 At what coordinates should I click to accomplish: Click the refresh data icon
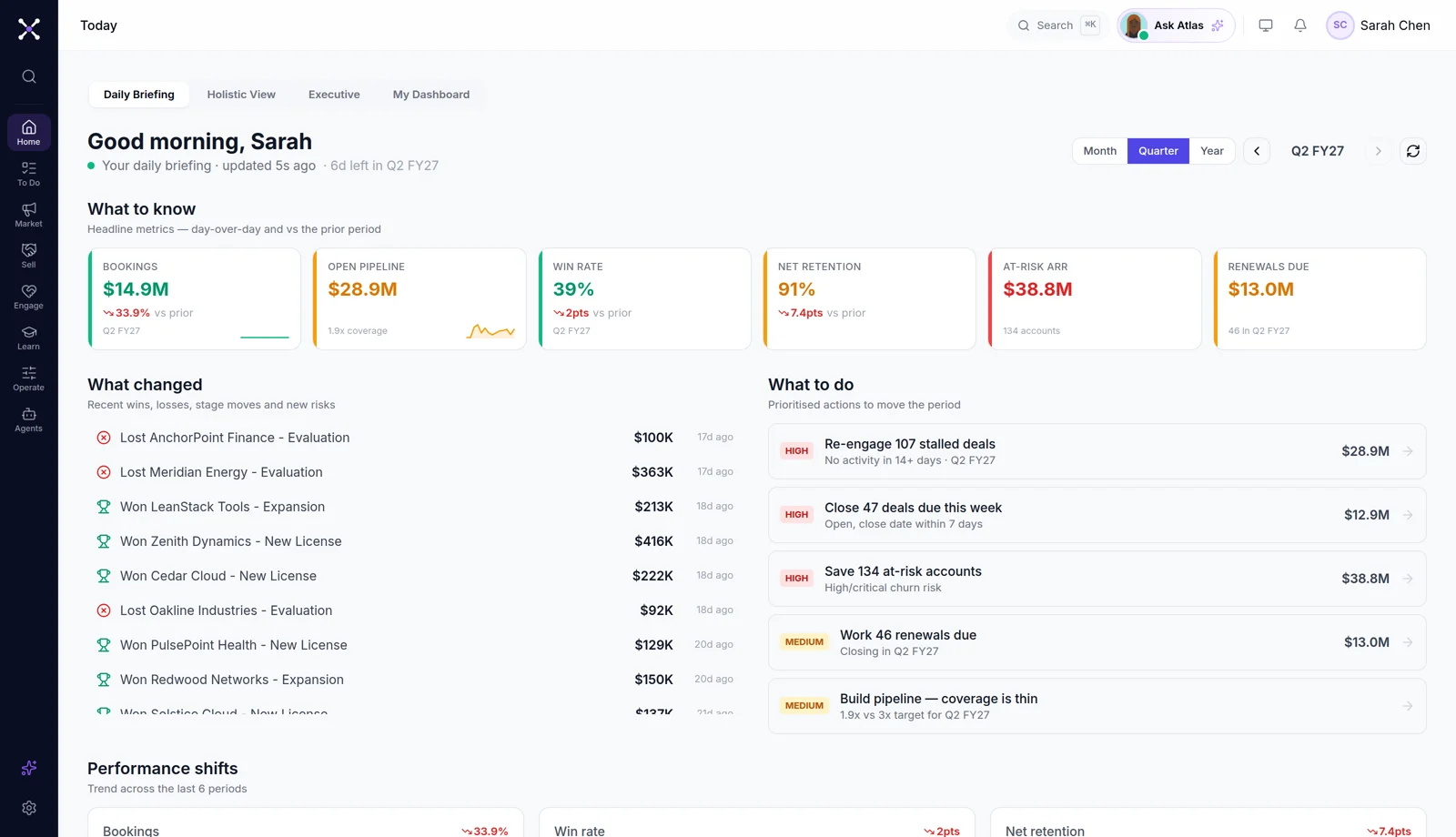coord(1412,151)
